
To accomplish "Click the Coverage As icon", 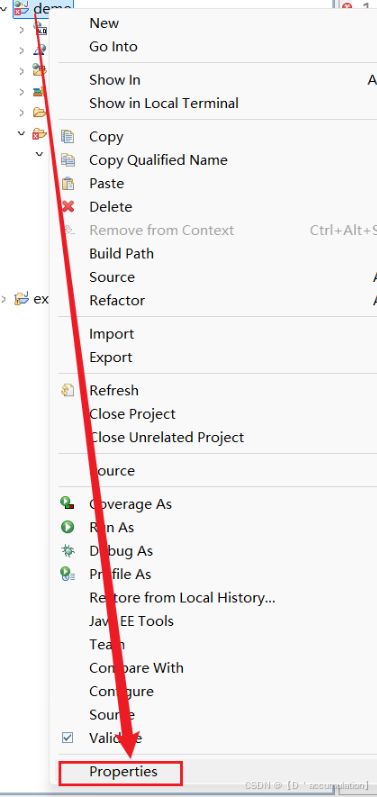I will pyautogui.click(x=68, y=503).
